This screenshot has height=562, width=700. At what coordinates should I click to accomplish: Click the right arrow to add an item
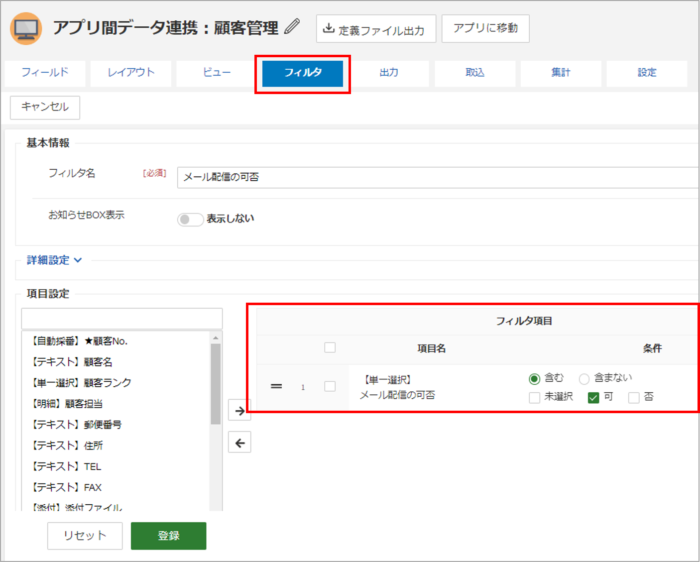point(240,410)
